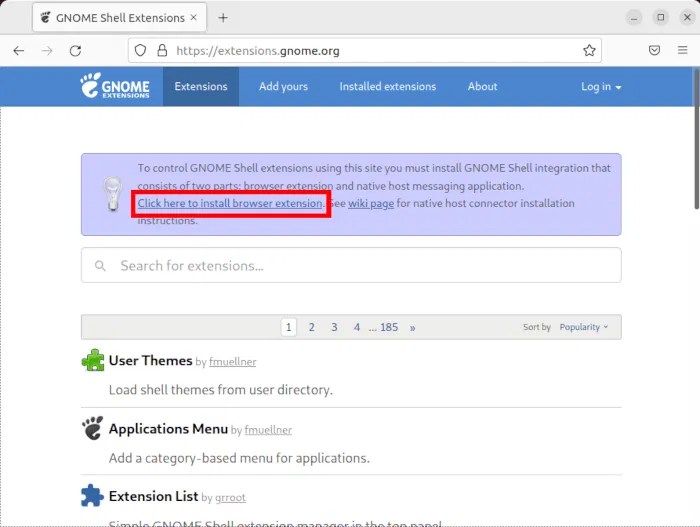Click 'Click here to install browser extension' link
Screen dimensions: 700x527
click(x=230, y=203)
